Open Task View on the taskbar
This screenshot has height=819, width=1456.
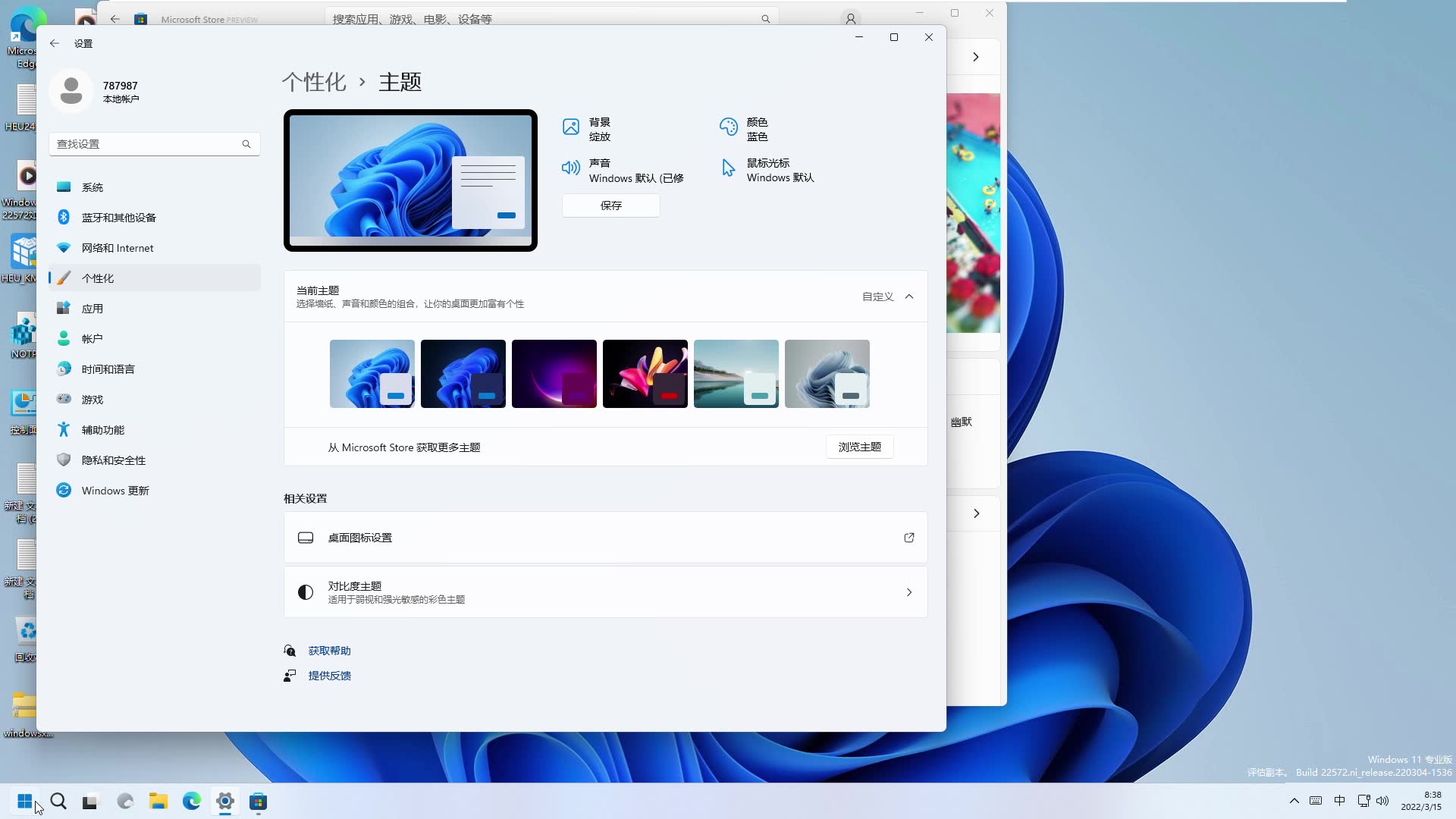(91, 802)
